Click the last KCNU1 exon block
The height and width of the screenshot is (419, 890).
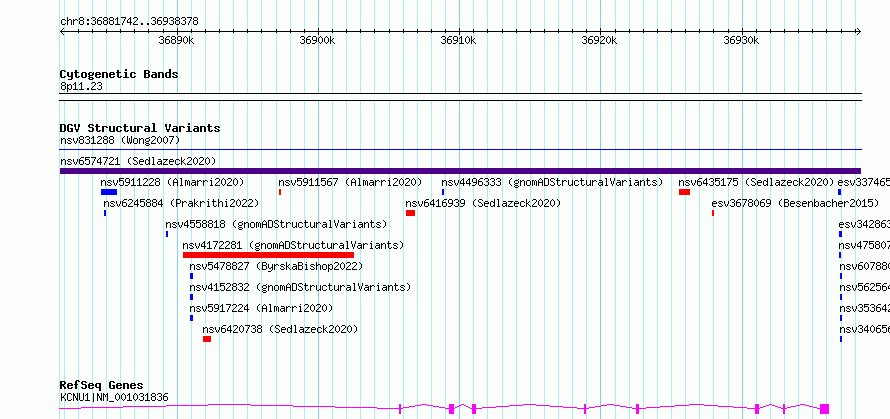coord(825,409)
